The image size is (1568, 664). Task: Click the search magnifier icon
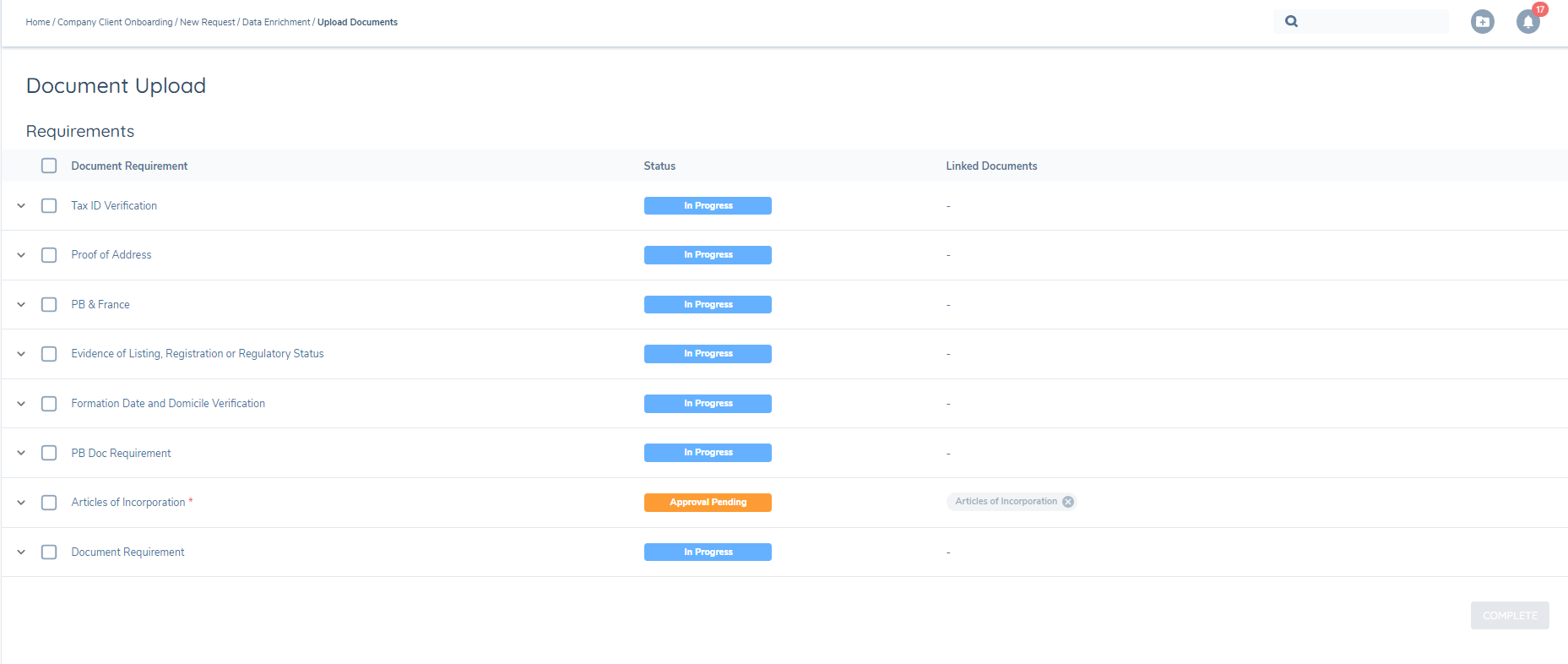click(1291, 22)
